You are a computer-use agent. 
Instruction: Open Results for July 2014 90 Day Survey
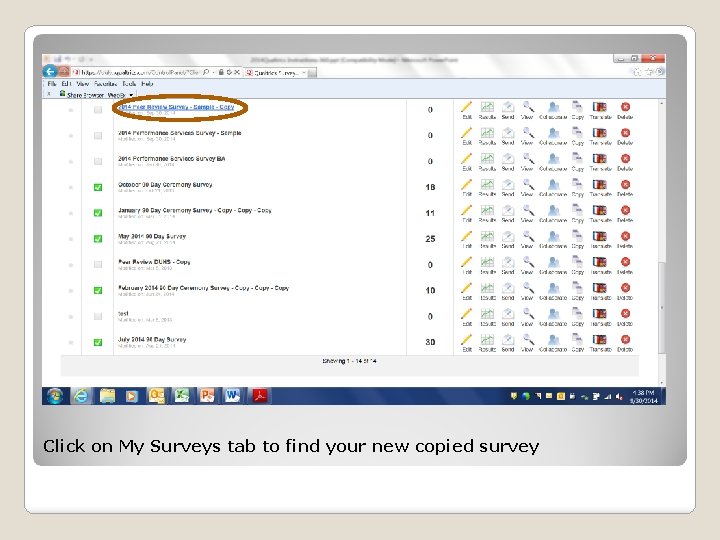pos(487,343)
